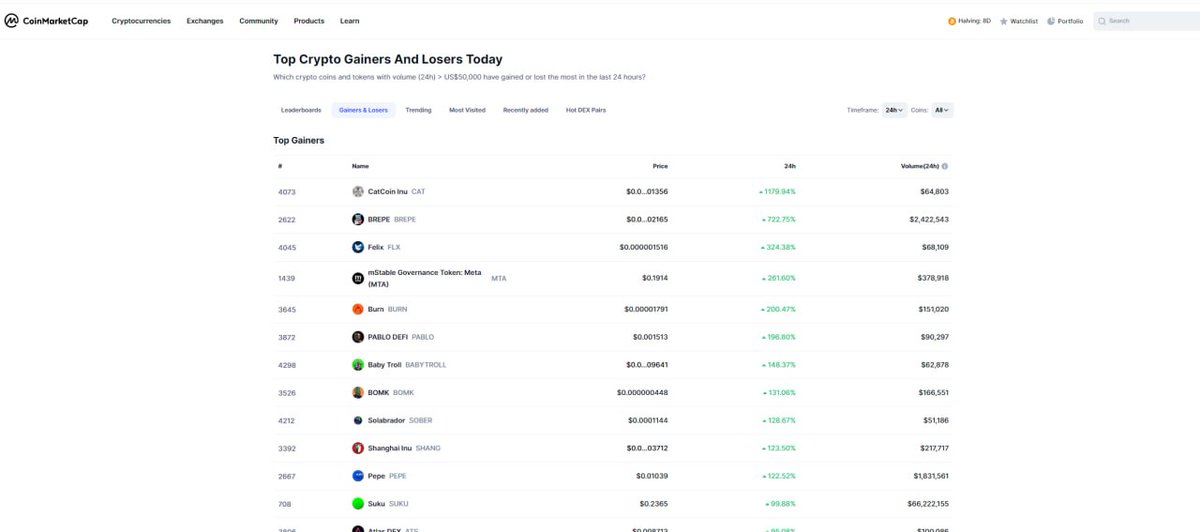Click the 99.88% gain value
The height and width of the screenshot is (532, 1200).
click(781, 504)
